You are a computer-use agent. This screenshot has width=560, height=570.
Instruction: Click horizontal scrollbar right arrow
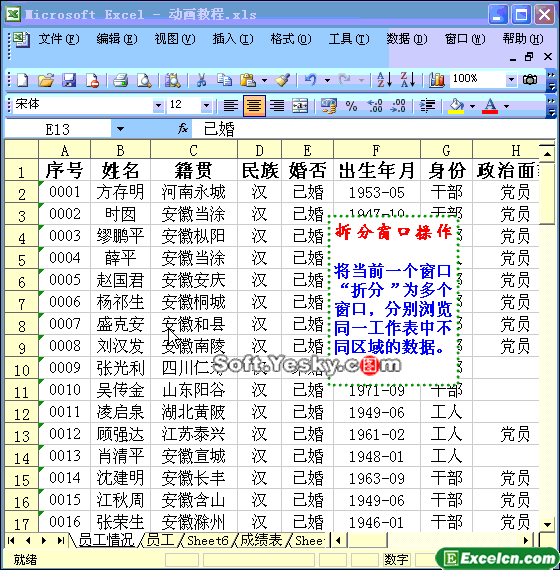click(526, 541)
